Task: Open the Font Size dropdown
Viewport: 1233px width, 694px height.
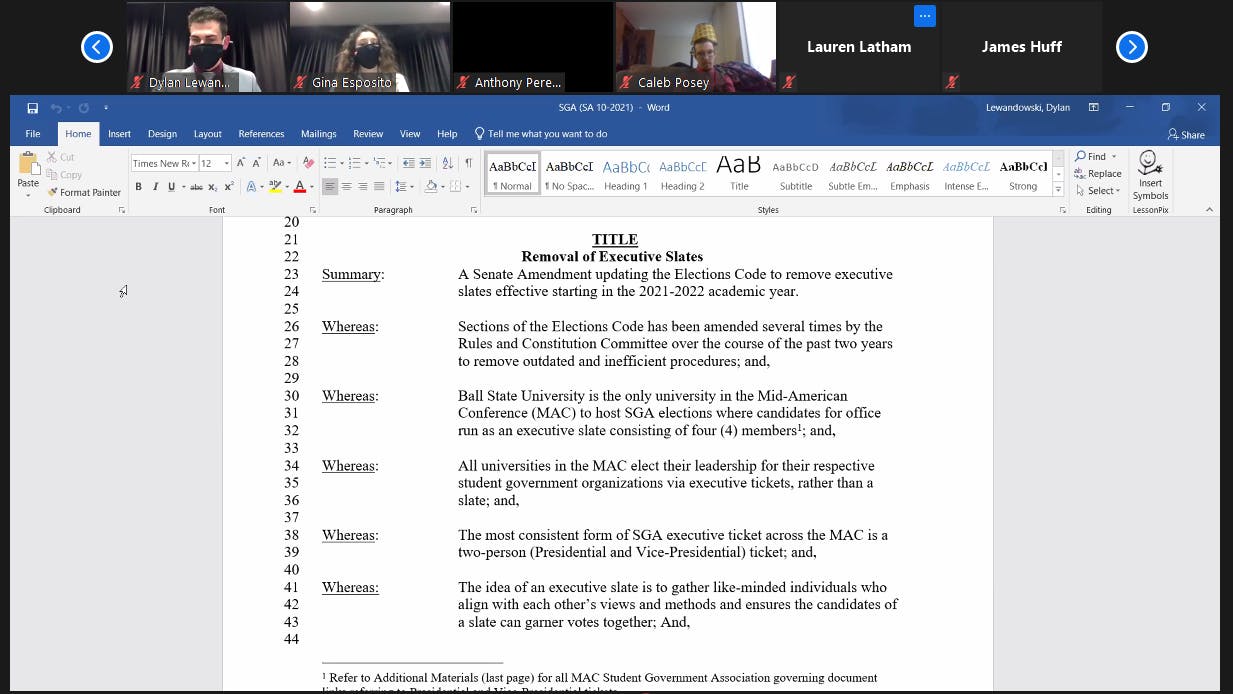Action: 227,163
